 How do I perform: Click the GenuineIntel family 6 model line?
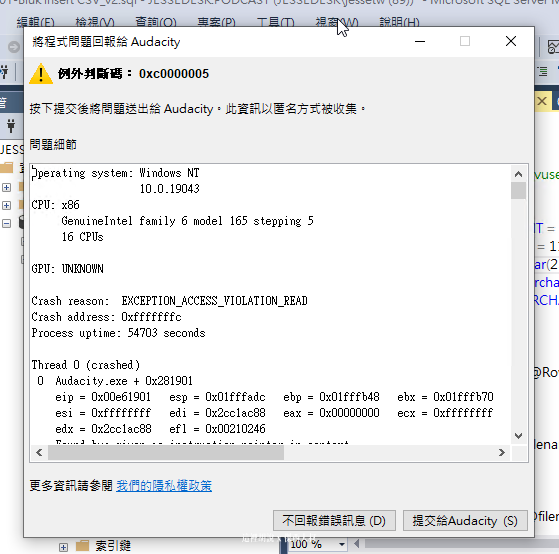[187, 221]
